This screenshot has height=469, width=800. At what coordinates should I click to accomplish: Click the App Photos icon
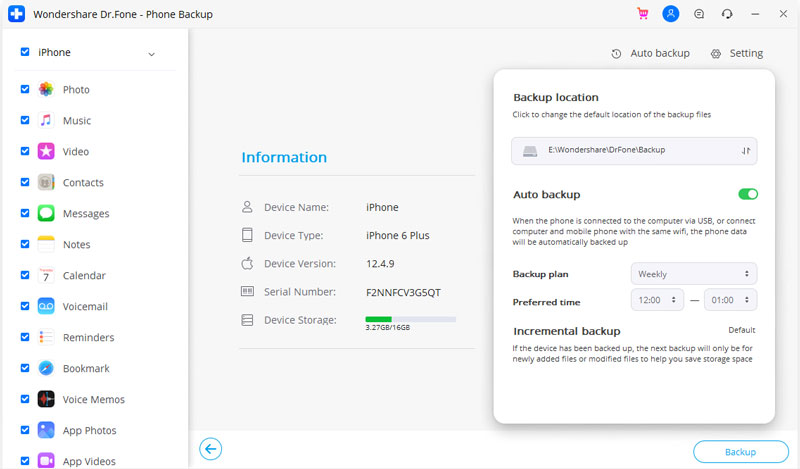click(46, 430)
